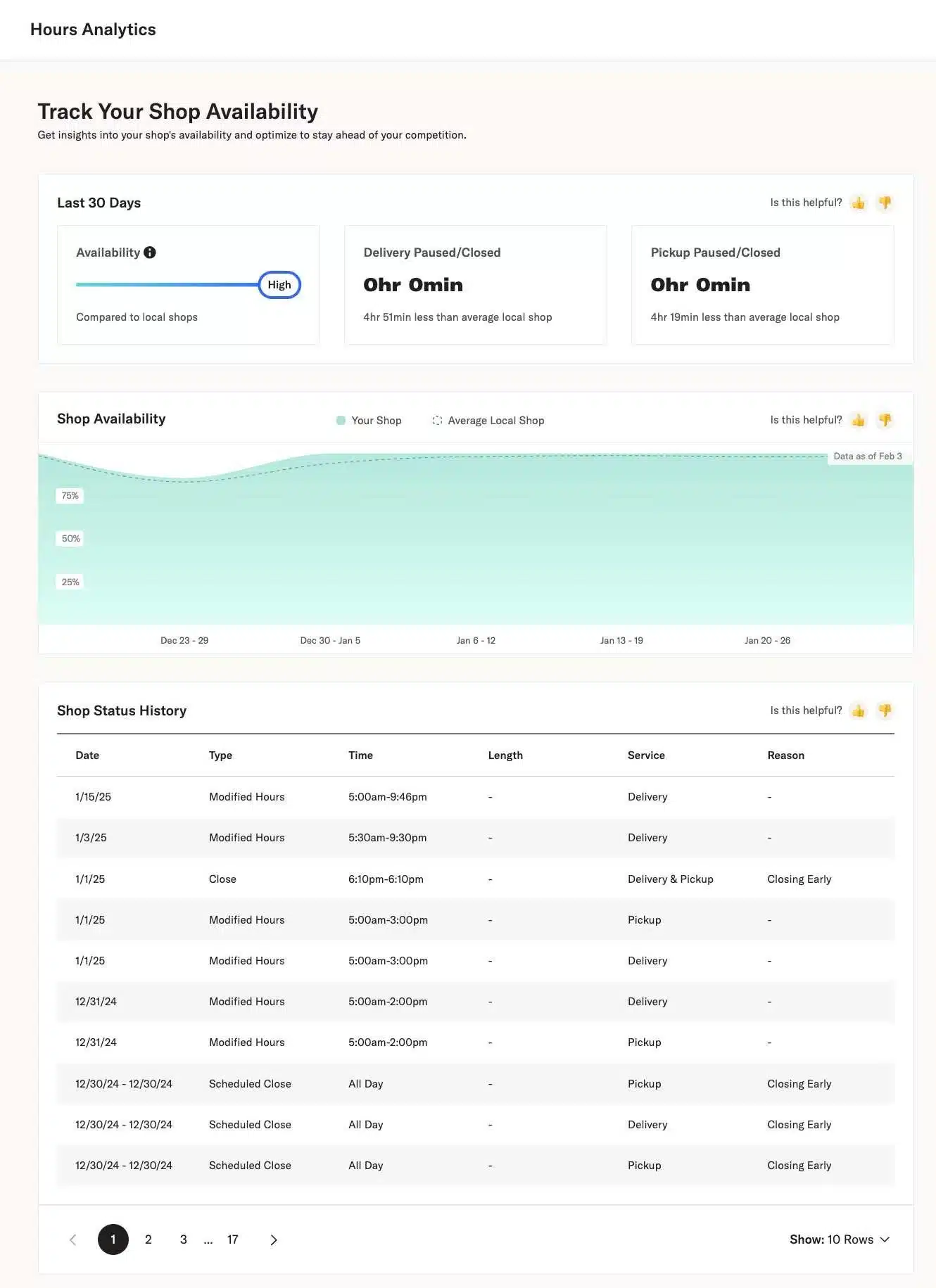Click the 50% axis label on chart
Screen dimensions: 936x1288
[x=70, y=539]
